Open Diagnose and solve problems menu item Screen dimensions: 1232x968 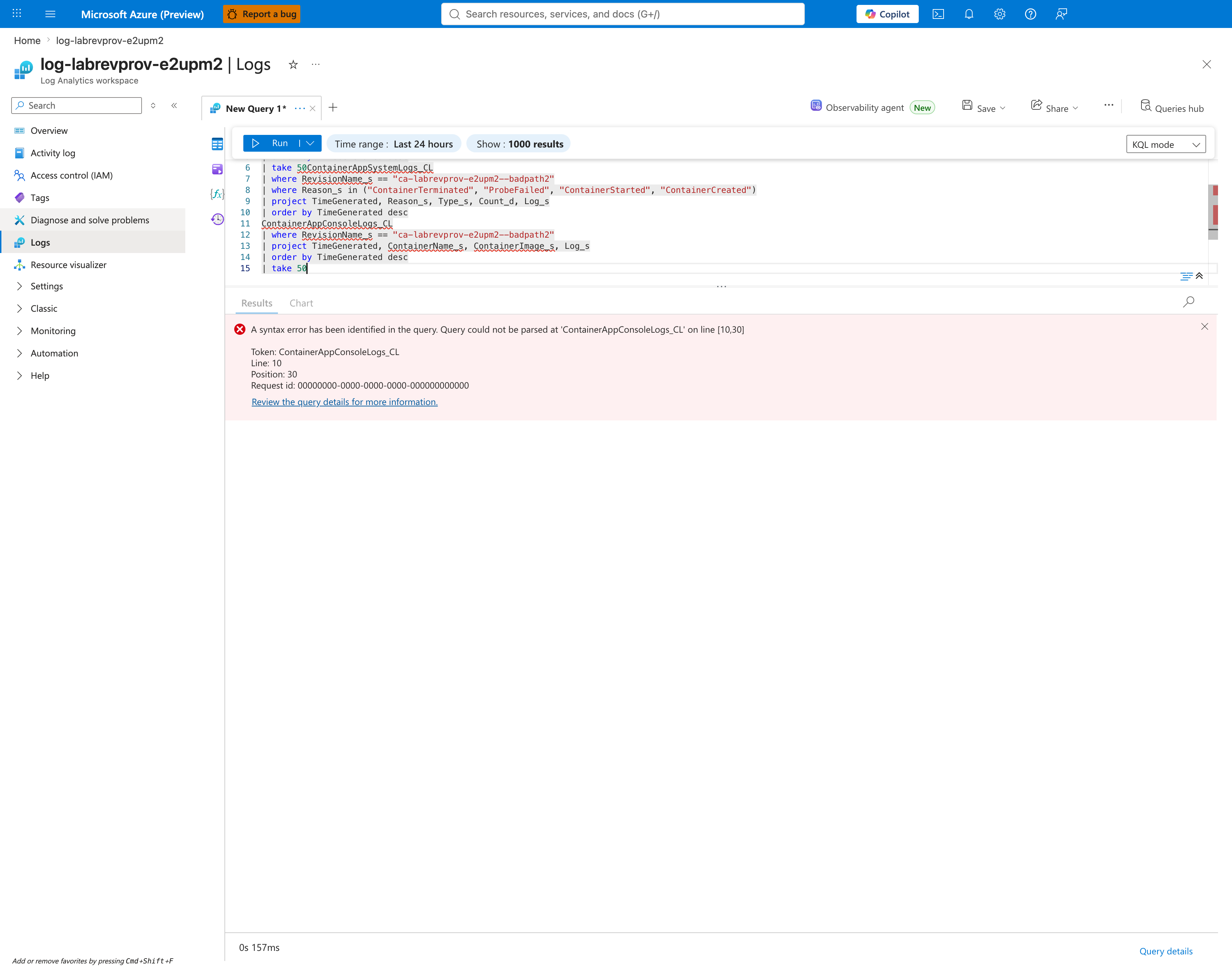click(92, 220)
